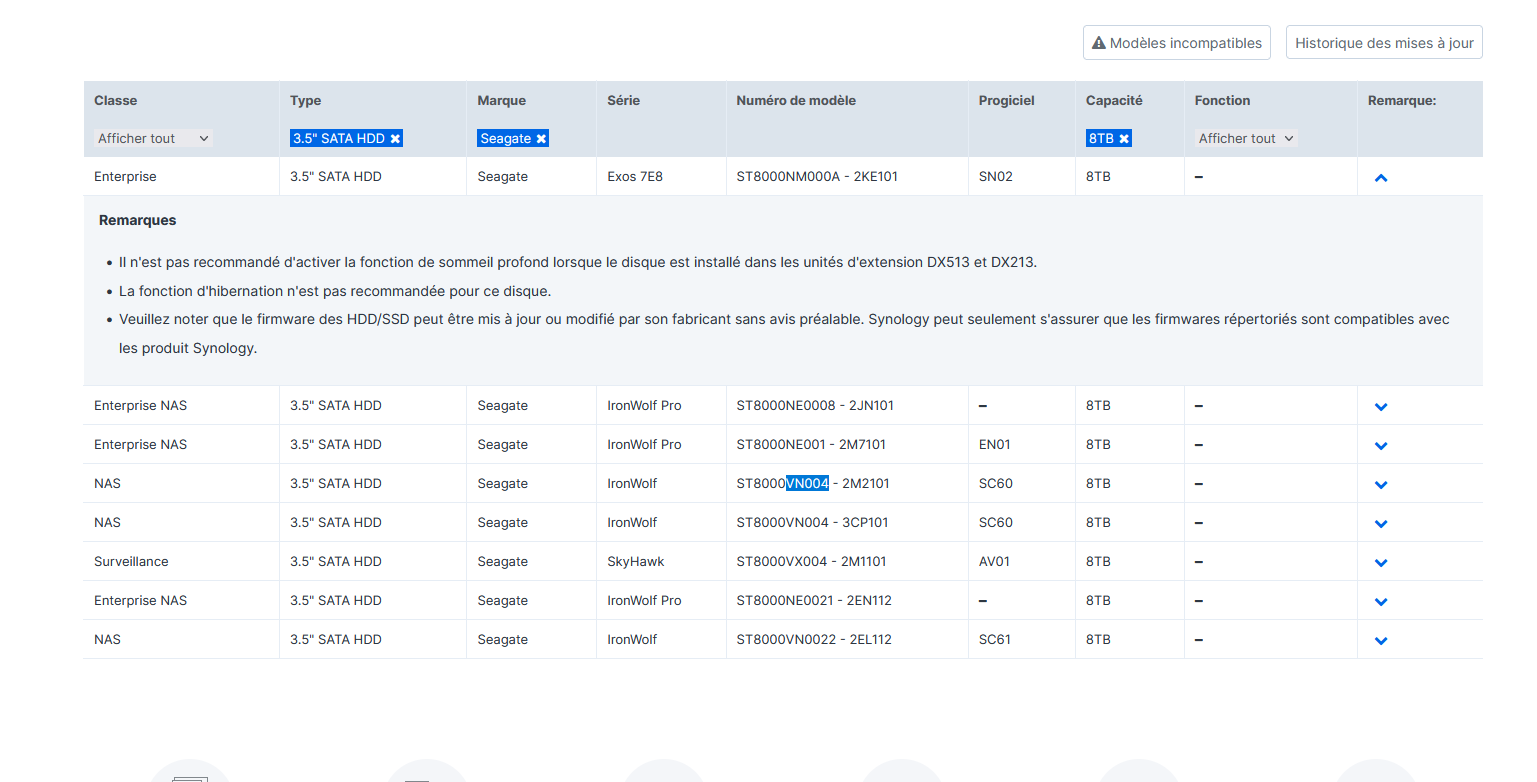The height and width of the screenshot is (782, 1537).
Task: Clear the 8TB capacity filter
Action: 1124,139
